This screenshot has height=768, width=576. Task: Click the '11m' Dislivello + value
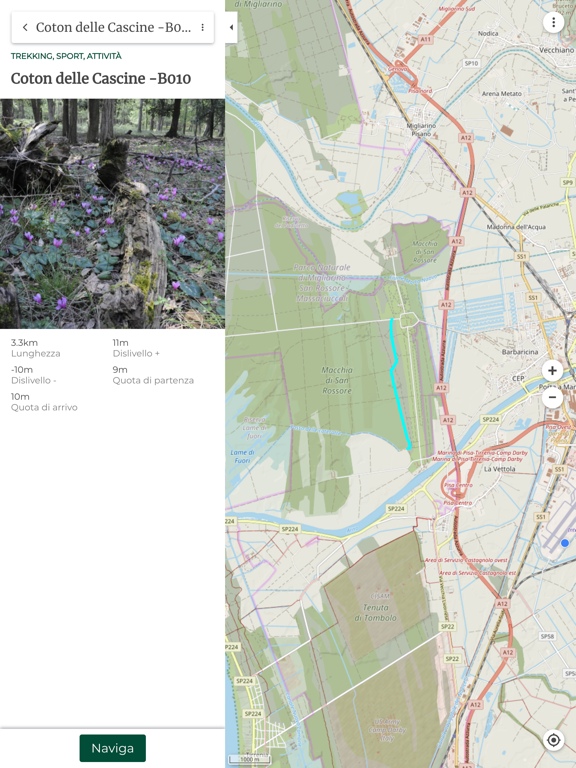click(x=120, y=342)
